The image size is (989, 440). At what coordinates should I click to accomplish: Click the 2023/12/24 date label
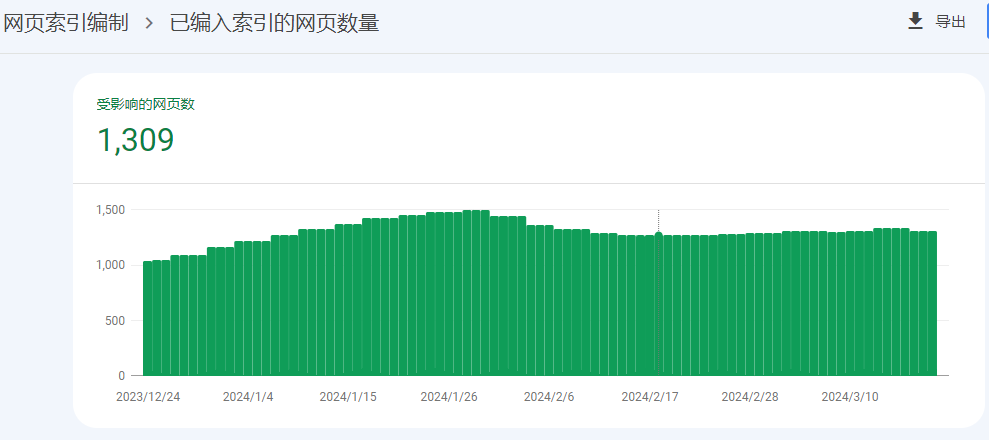(148, 397)
